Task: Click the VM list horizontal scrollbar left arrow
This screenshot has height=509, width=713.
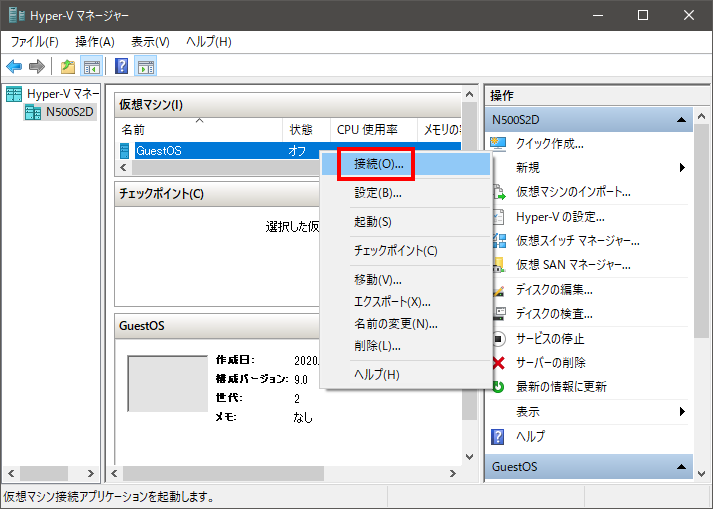Action: 123,167
